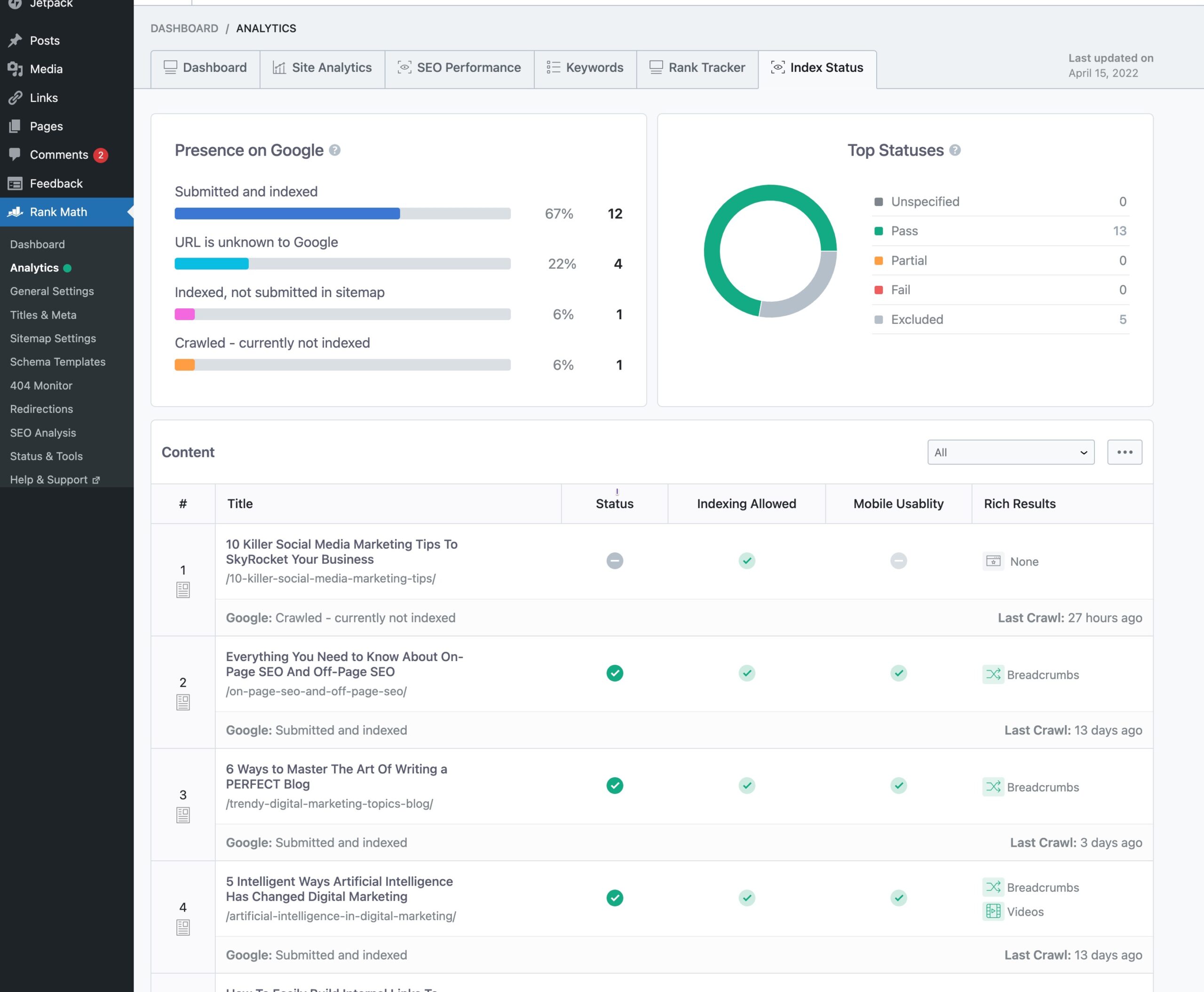This screenshot has height=992, width=1204.
Task: Open Everything You Need to Know About On-Page SEO title
Action: pos(344,664)
